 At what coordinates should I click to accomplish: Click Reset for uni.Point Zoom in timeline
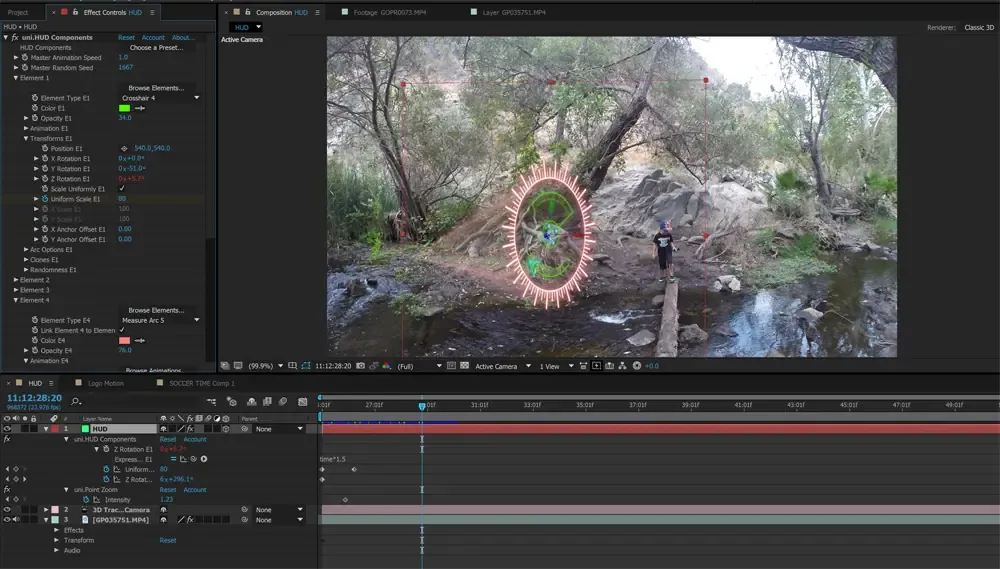(x=168, y=489)
